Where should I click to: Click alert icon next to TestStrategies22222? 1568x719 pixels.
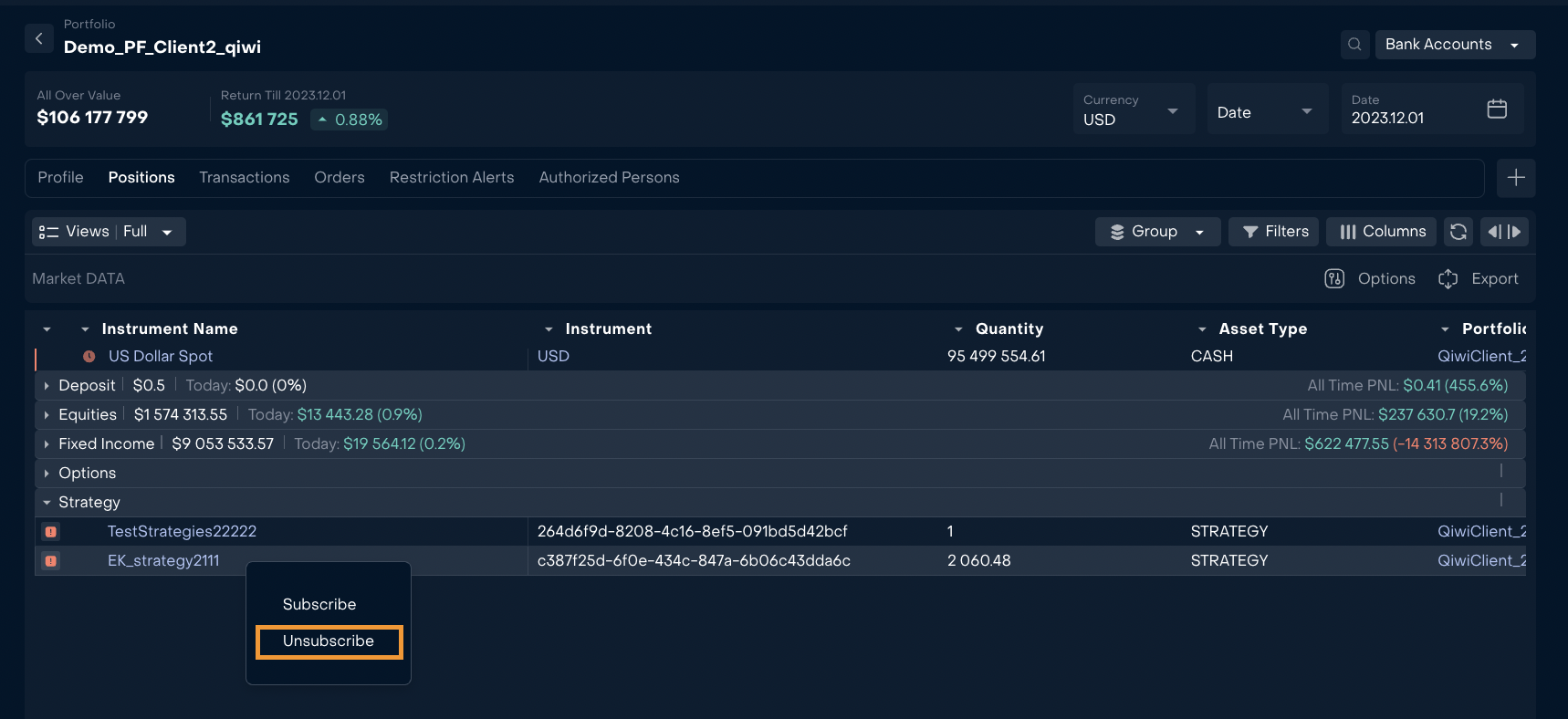(x=51, y=532)
